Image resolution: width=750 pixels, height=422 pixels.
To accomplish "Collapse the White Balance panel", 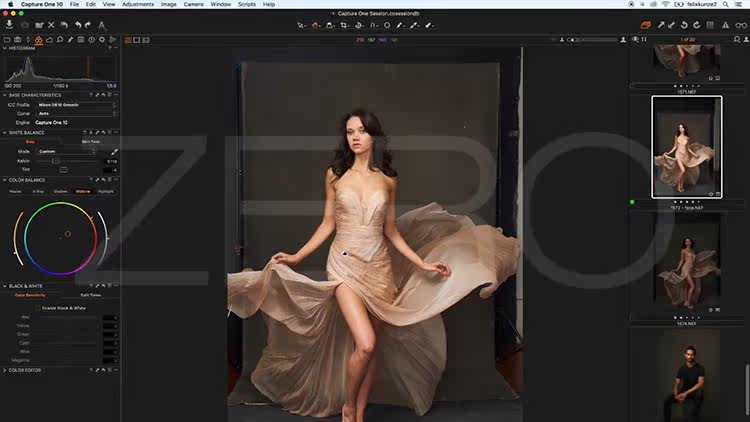I will 5,133.
